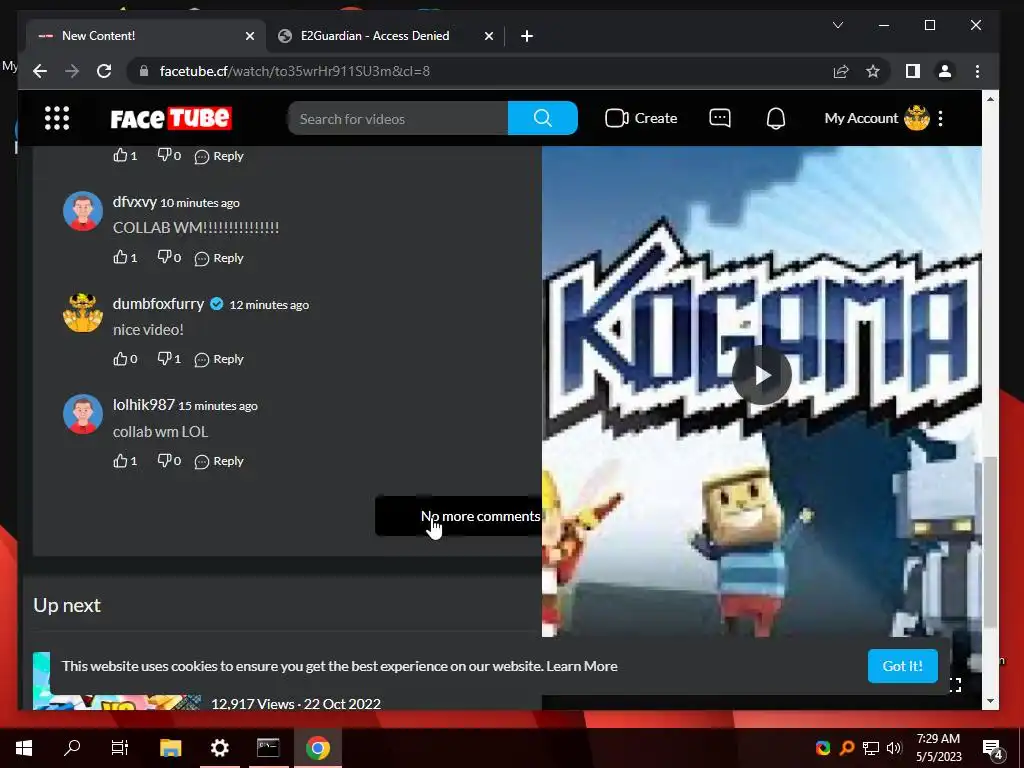1024x768 pixels.
Task: Toggle the Chrome side panel
Action: 913,71
